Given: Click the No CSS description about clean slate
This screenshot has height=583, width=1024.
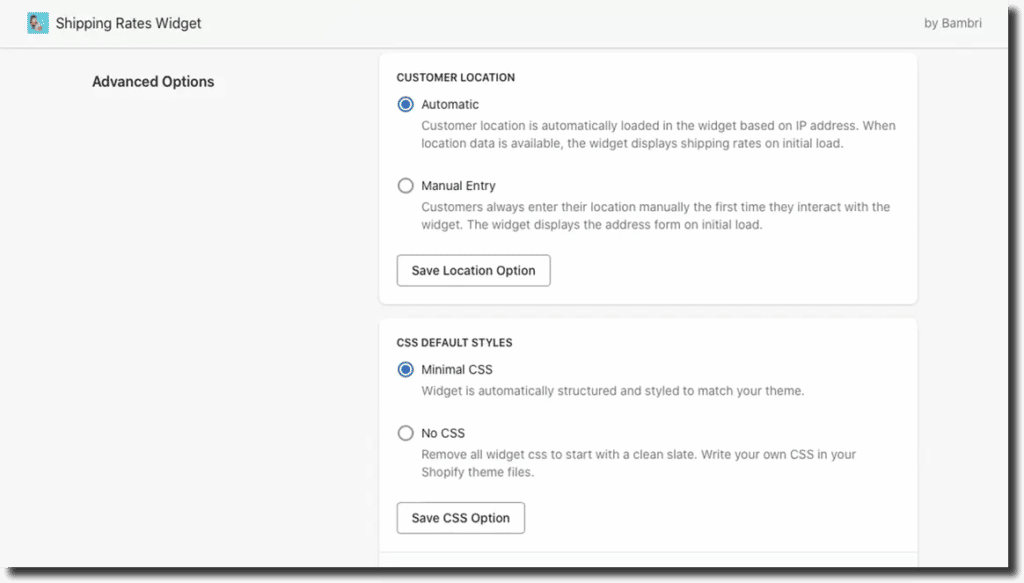Looking at the screenshot, I should tap(639, 463).
